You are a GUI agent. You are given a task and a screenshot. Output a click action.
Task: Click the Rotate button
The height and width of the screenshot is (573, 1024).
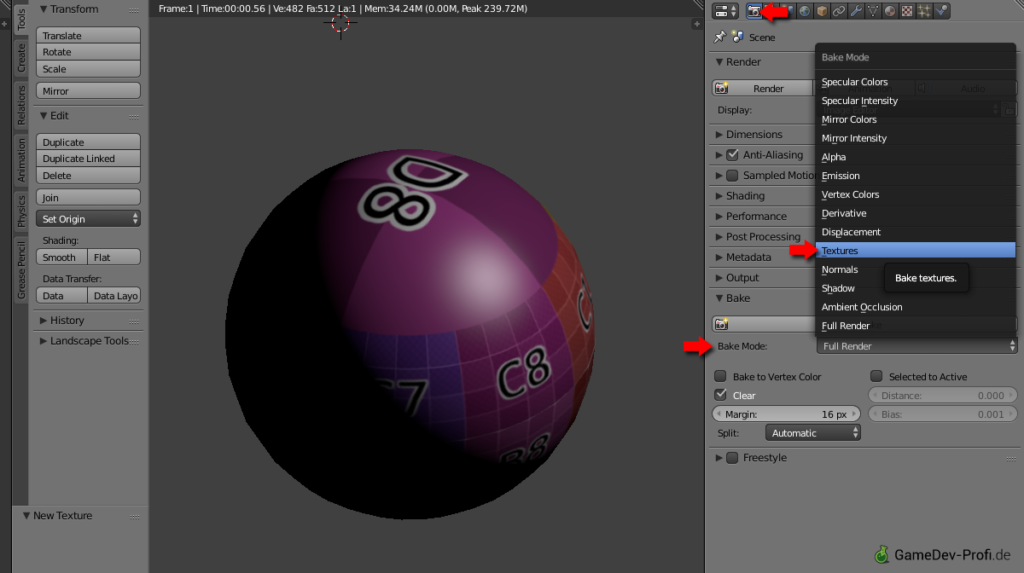tap(88, 52)
